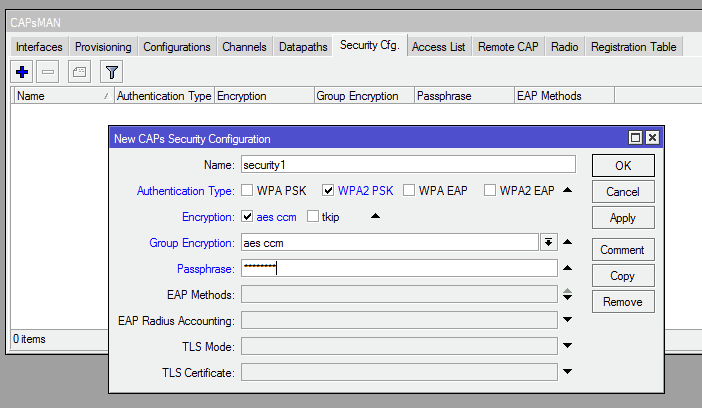Switch to the Registration Table tab

tap(633, 46)
